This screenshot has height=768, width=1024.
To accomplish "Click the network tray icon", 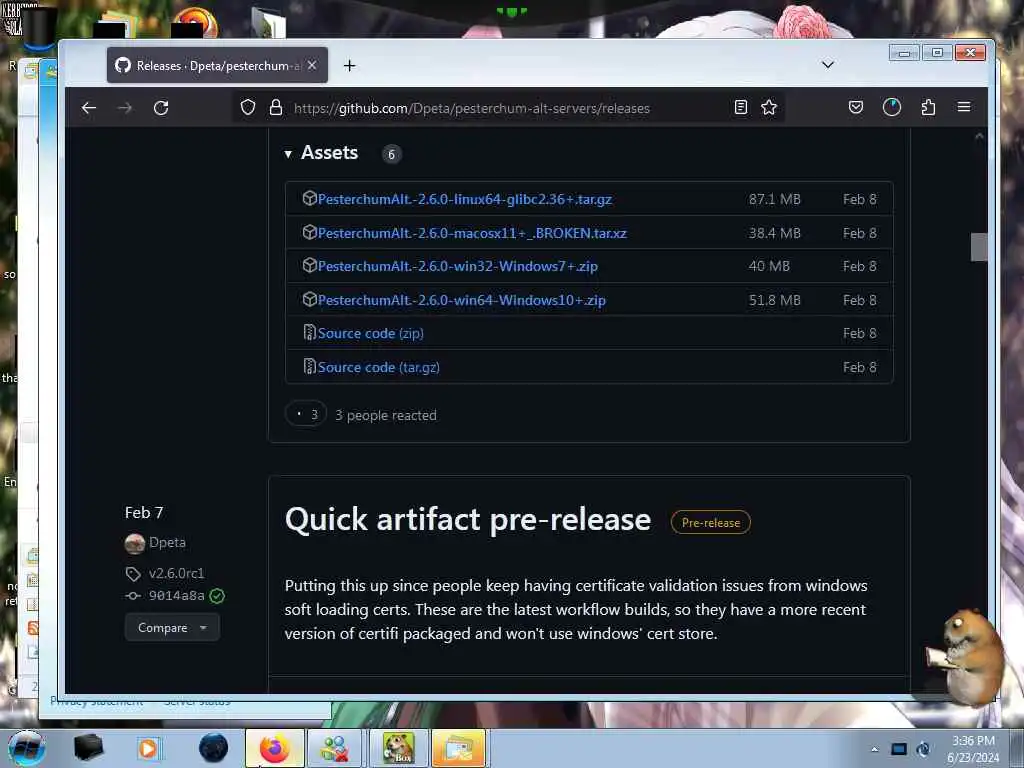I will [899, 749].
